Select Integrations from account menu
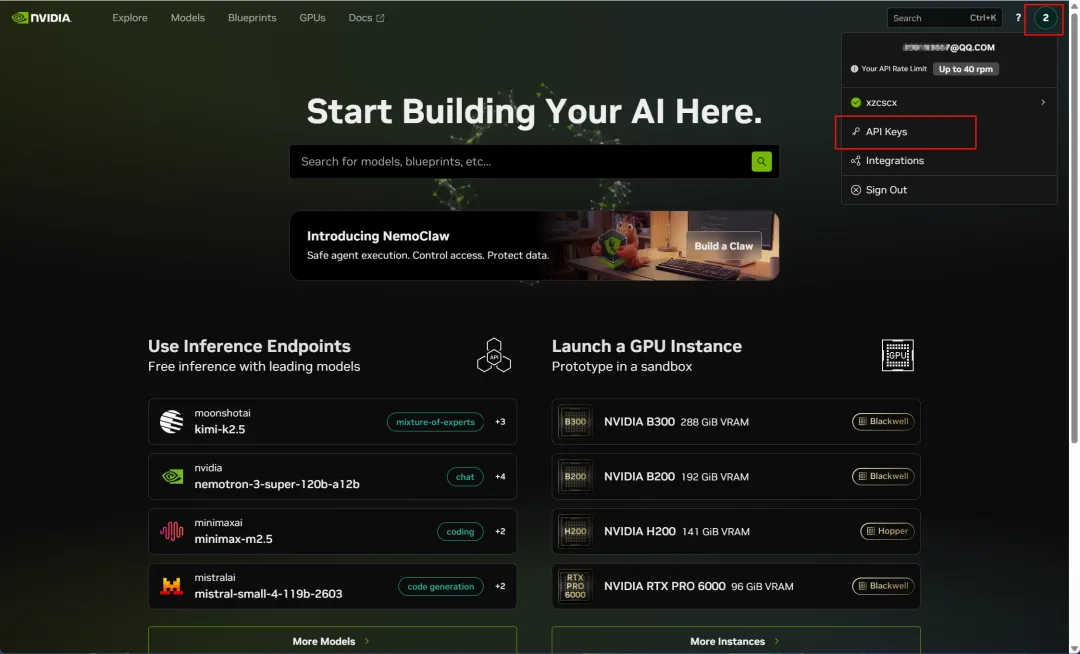The height and width of the screenshot is (654, 1080). 948,160
